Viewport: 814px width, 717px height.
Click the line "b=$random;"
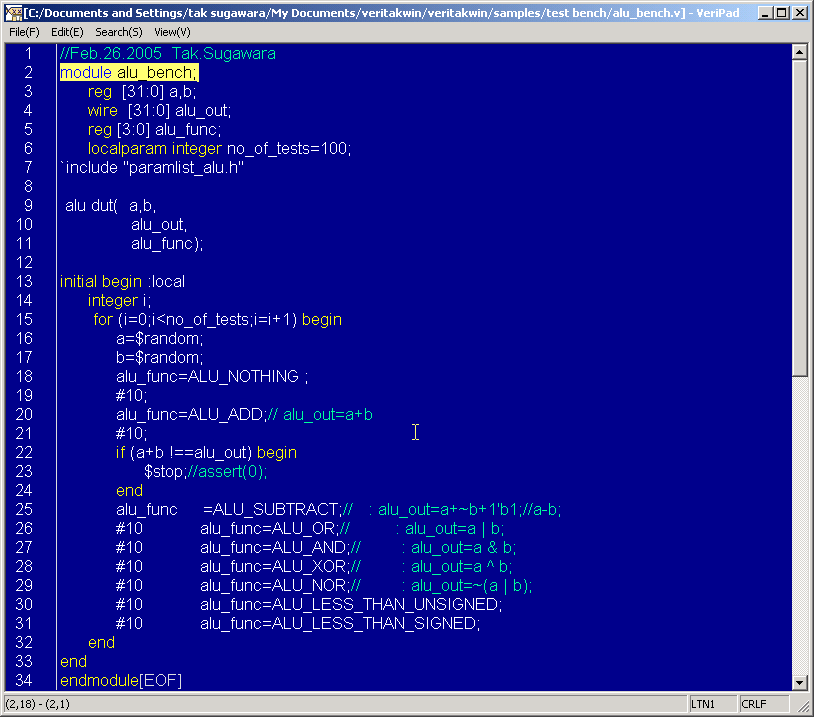[160, 358]
